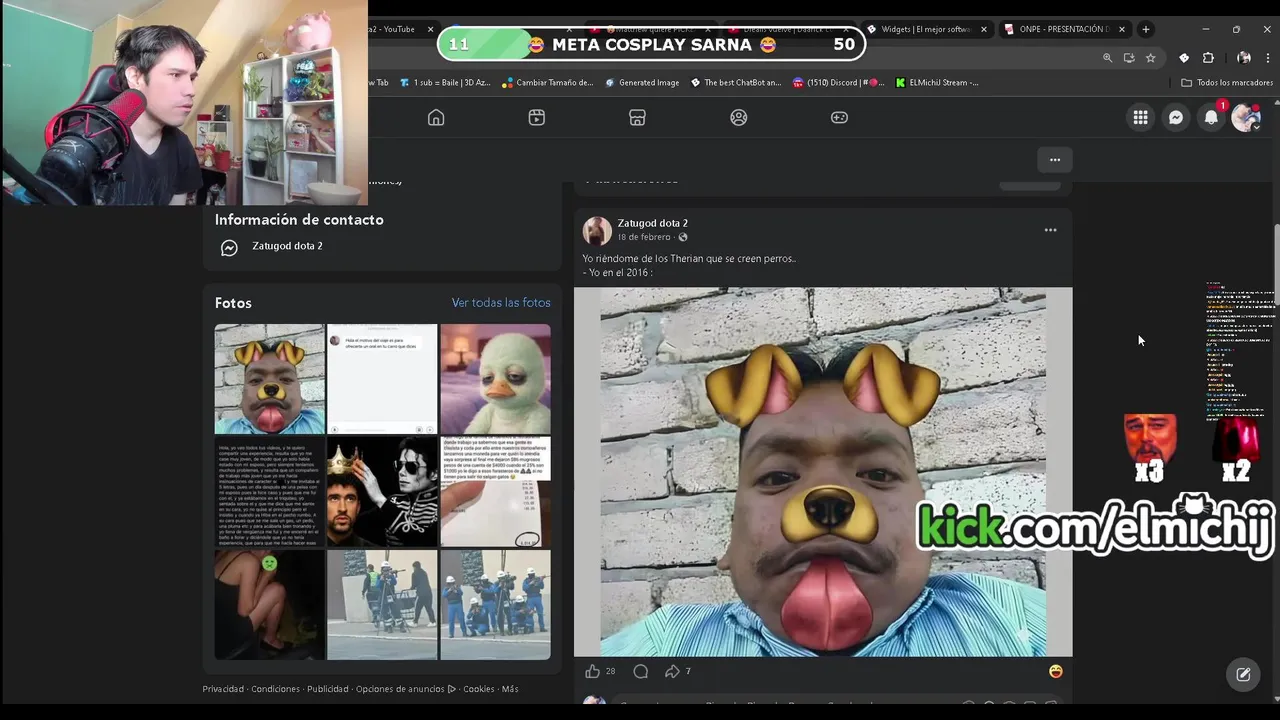This screenshot has height=720, width=1280.
Task: Open the account profile picture menu
Action: [x=1246, y=118]
